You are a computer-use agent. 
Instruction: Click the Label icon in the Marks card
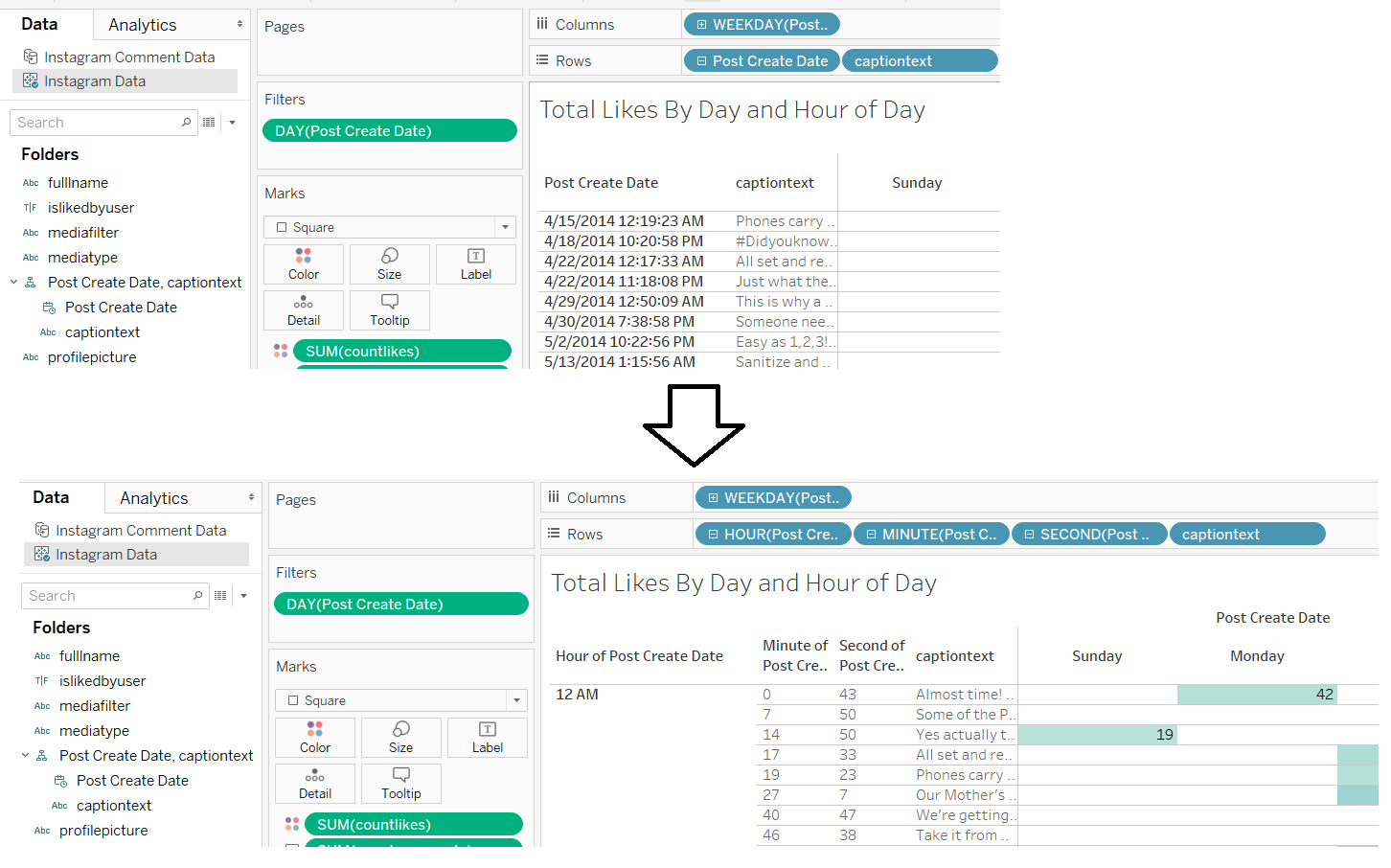pyautogui.click(x=476, y=263)
